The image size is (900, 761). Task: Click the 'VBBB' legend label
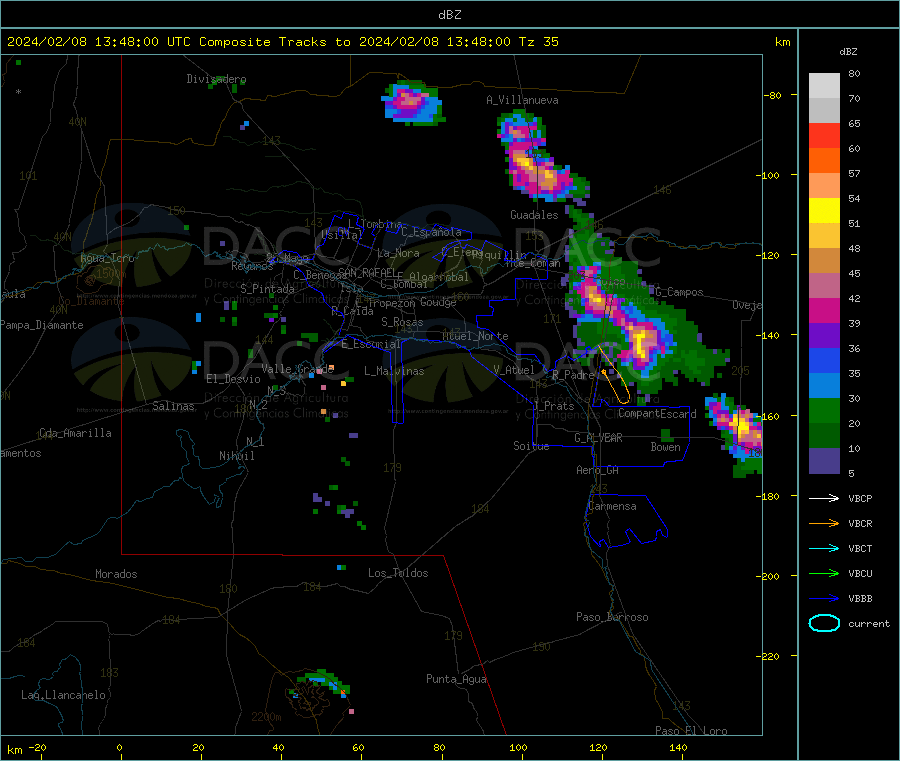(x=860, y=599)
